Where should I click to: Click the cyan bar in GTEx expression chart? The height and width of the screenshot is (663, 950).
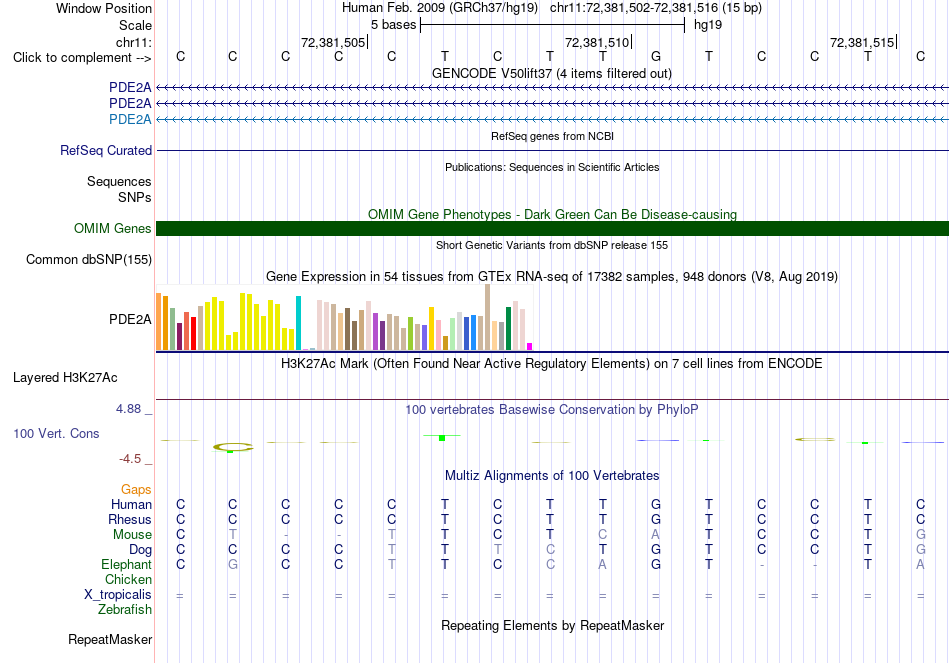click(x=298, y=323)
